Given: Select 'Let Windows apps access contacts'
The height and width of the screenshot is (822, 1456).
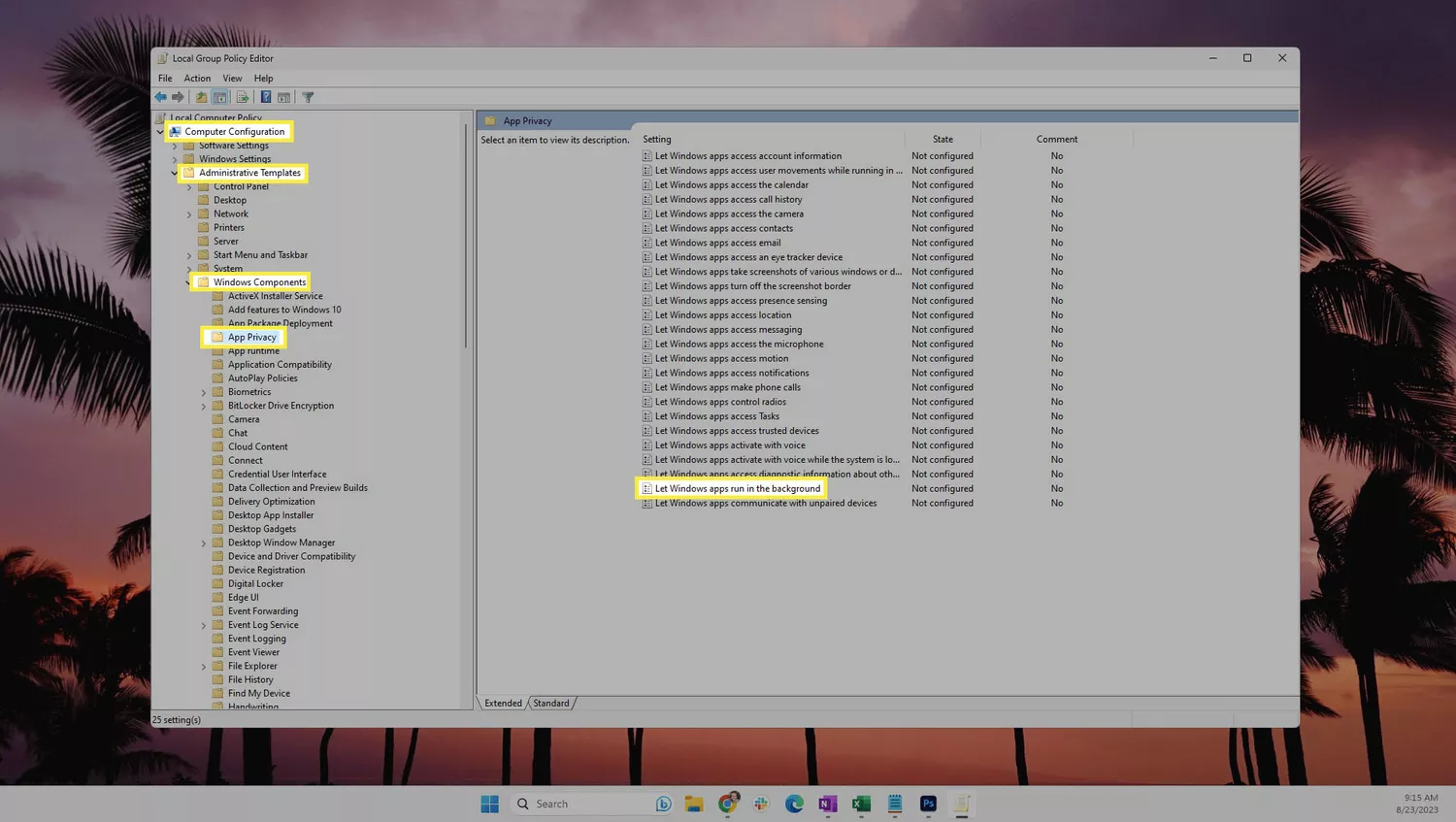Looking at the screenshot, I should pyautogui.click(x=723, y=229).
